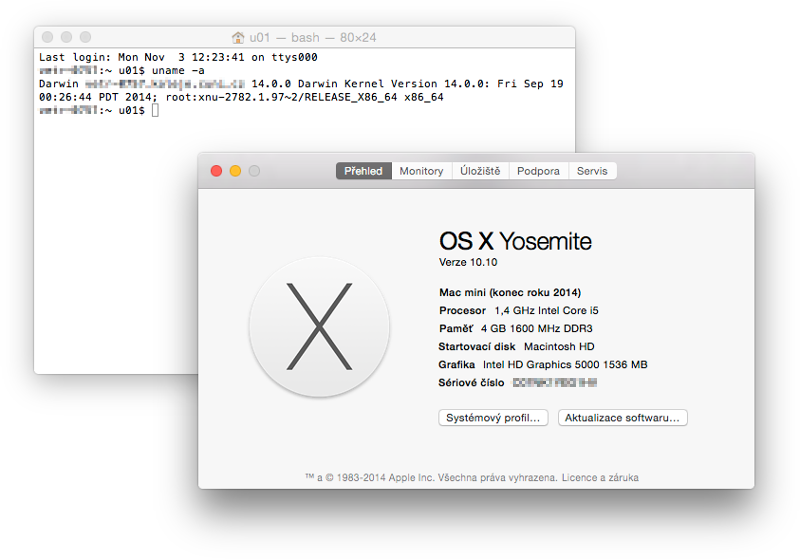Click the 'Licence a záruka' link

600,477
